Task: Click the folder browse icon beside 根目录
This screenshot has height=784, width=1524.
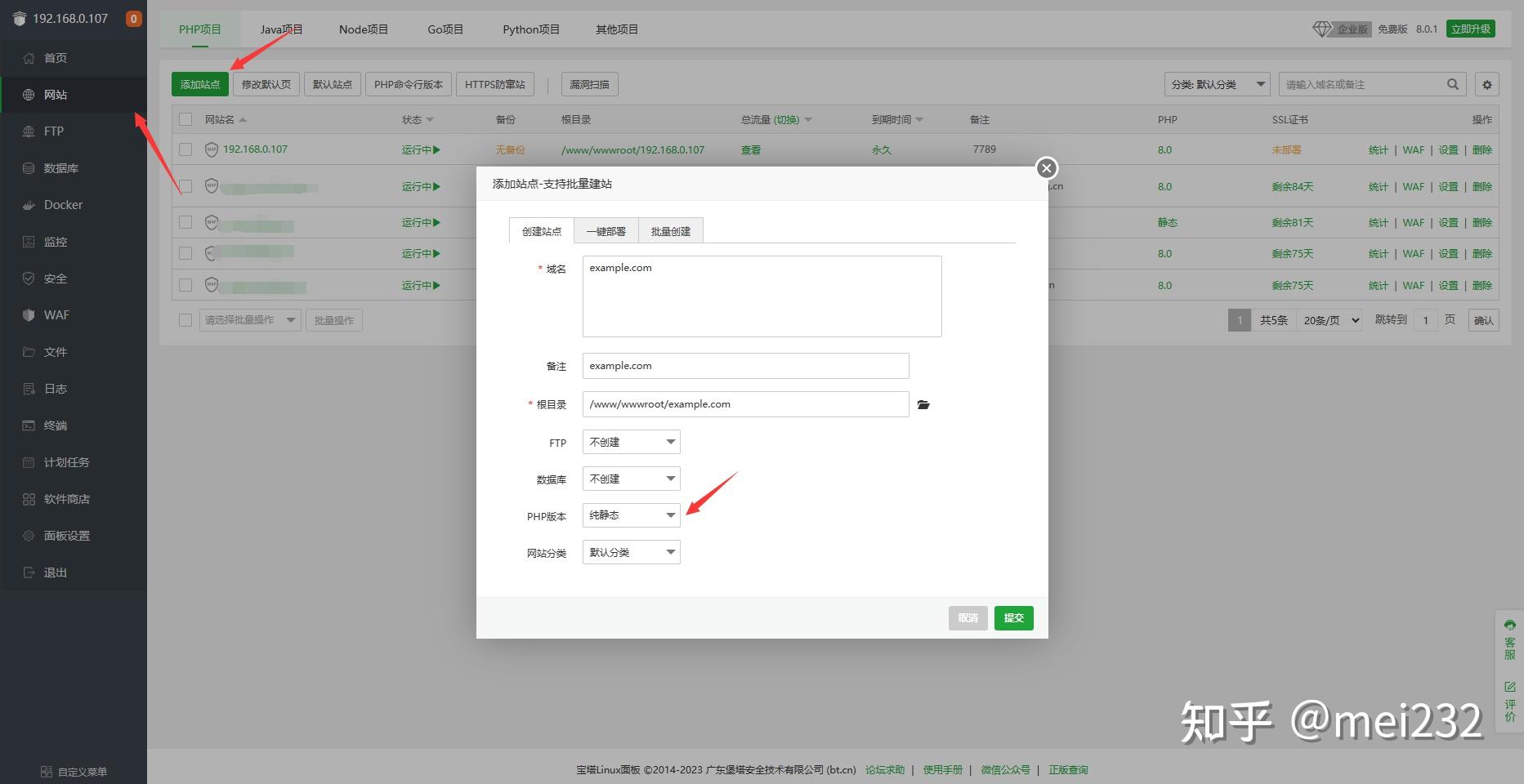Action: pos(923,404)
